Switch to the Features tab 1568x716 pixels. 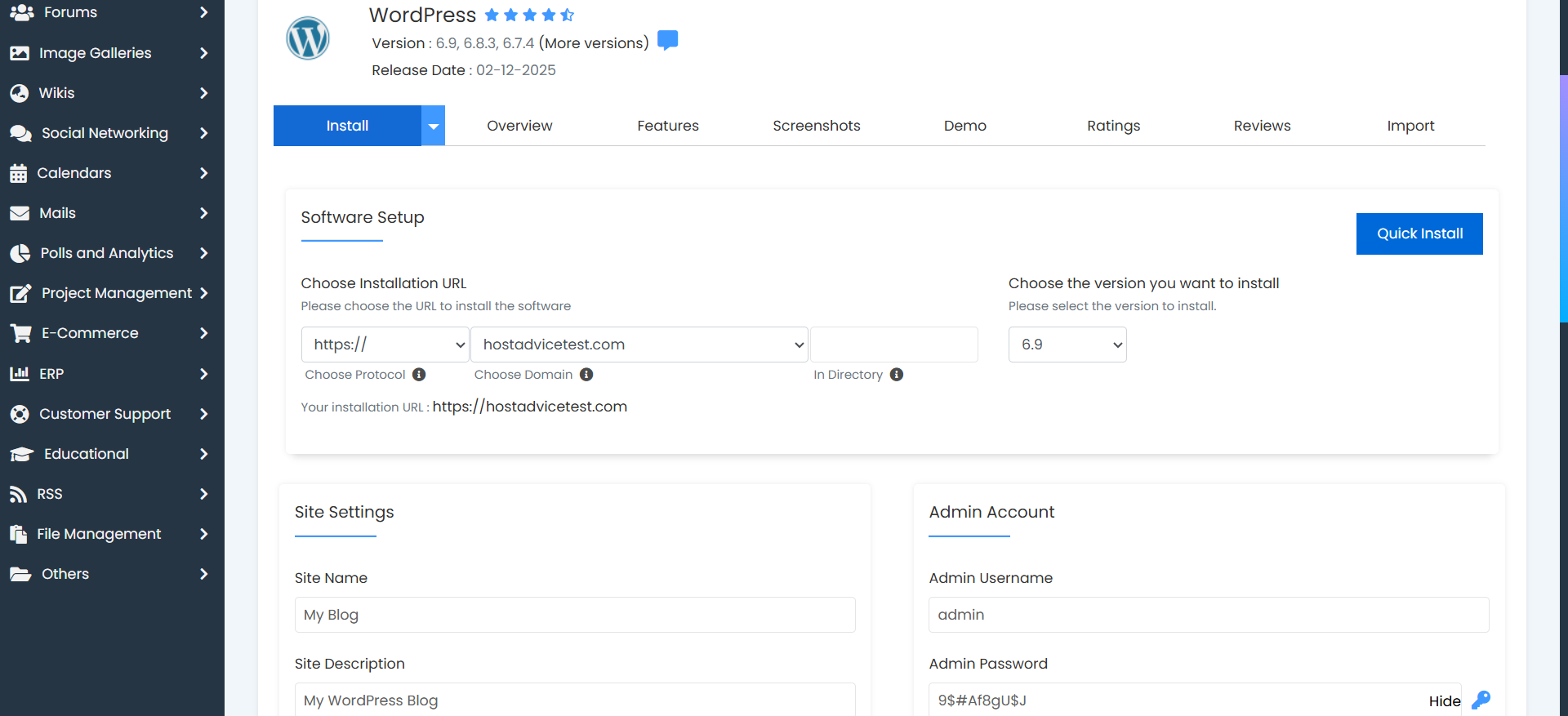tap(668, 126)
